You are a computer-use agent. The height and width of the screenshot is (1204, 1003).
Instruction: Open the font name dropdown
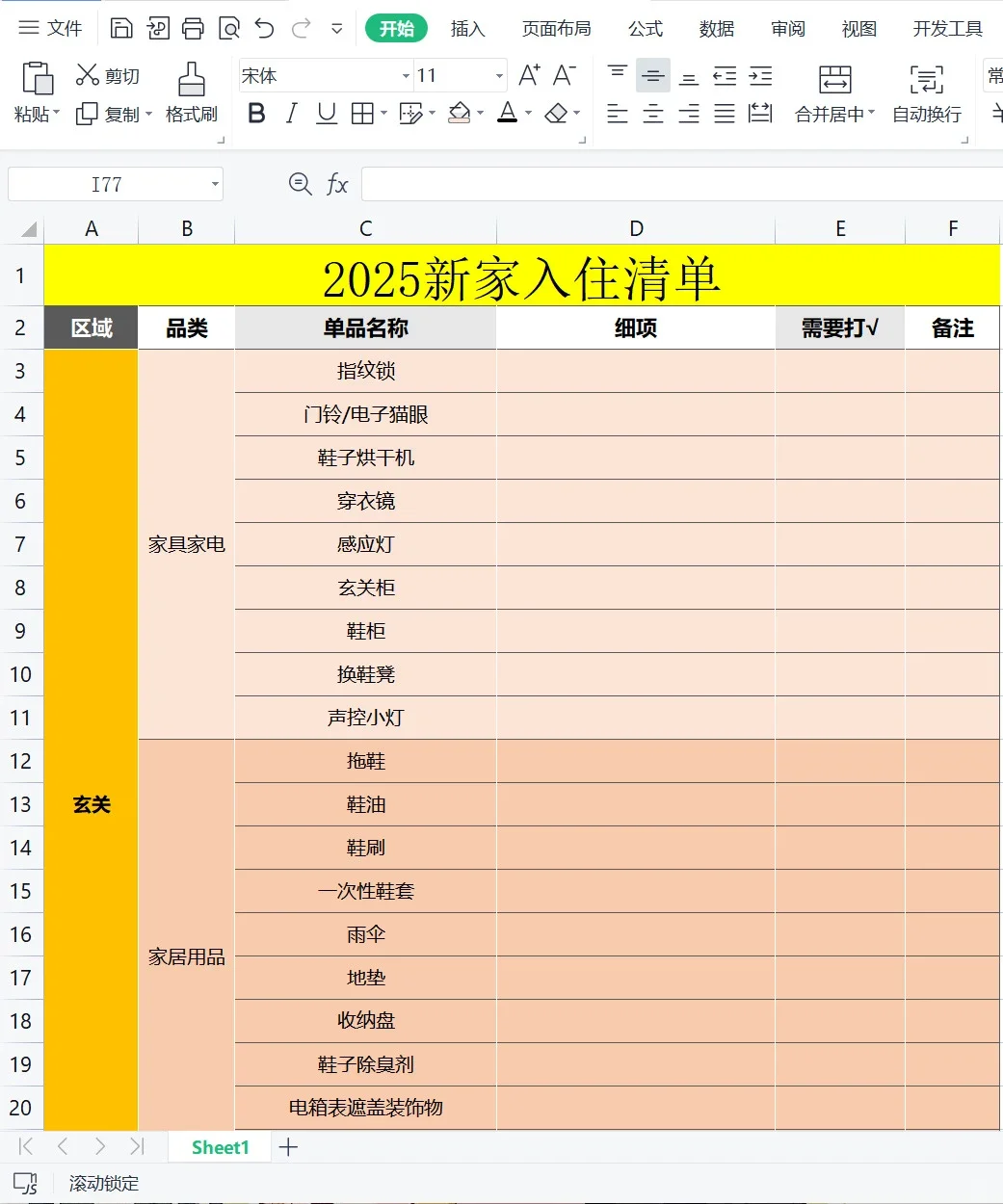(x=404, y=75)
